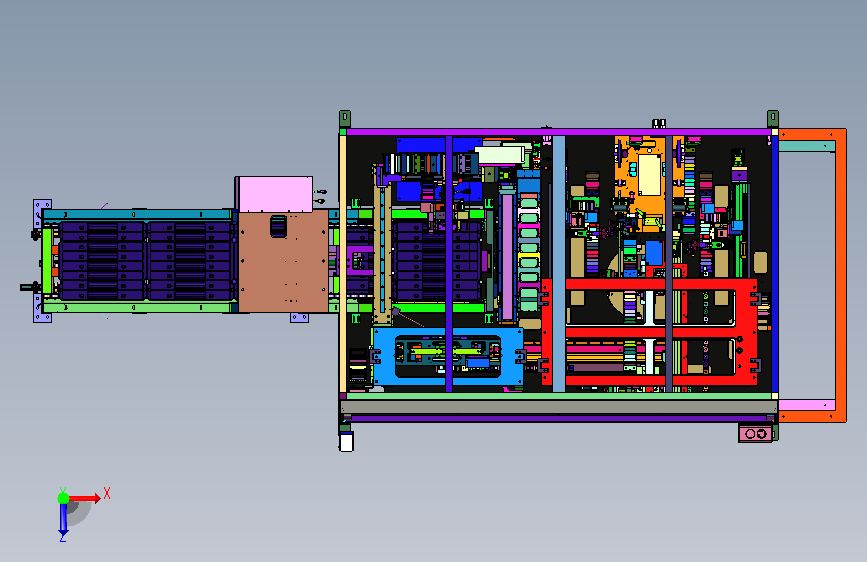Select the green Y axis dot on the triad

(x=63, y=498)
